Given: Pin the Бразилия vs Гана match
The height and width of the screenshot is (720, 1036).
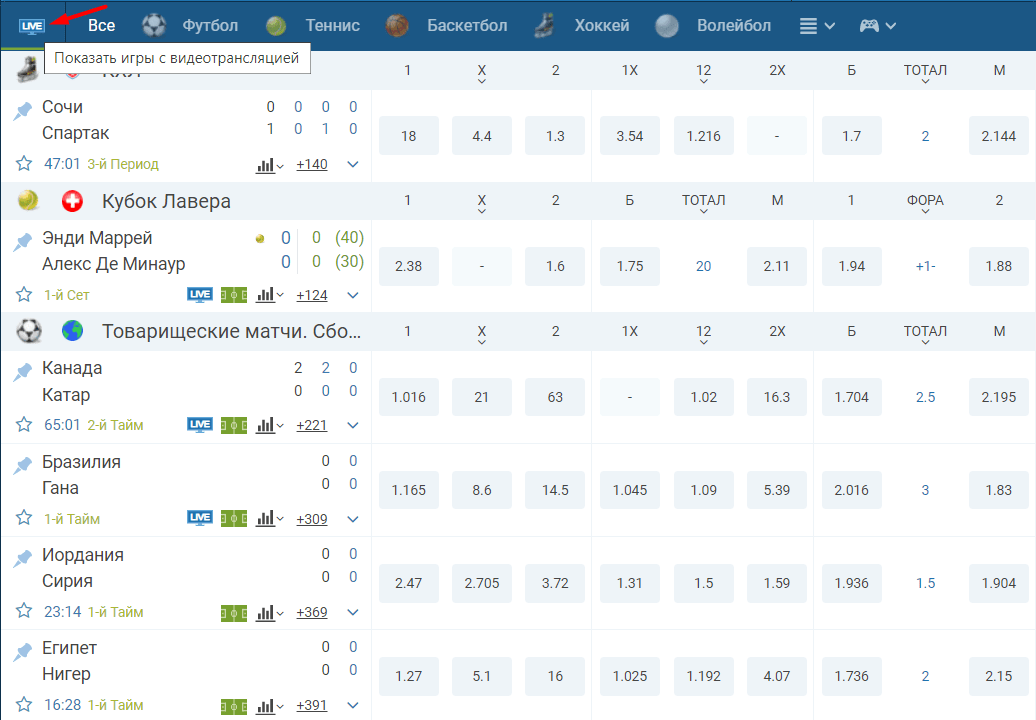Looking at the screenshot, I should tap(22, 465).
